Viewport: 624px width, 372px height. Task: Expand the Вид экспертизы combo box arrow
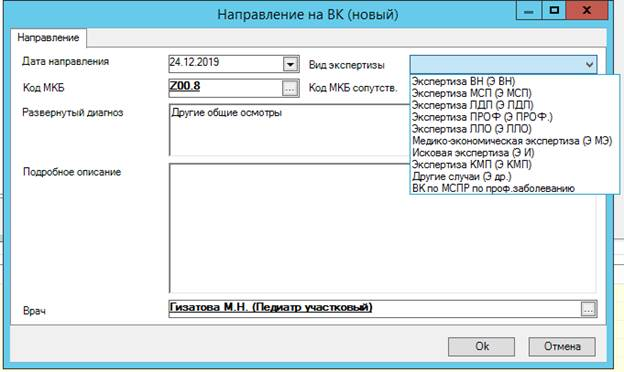[x=589, y=64]
